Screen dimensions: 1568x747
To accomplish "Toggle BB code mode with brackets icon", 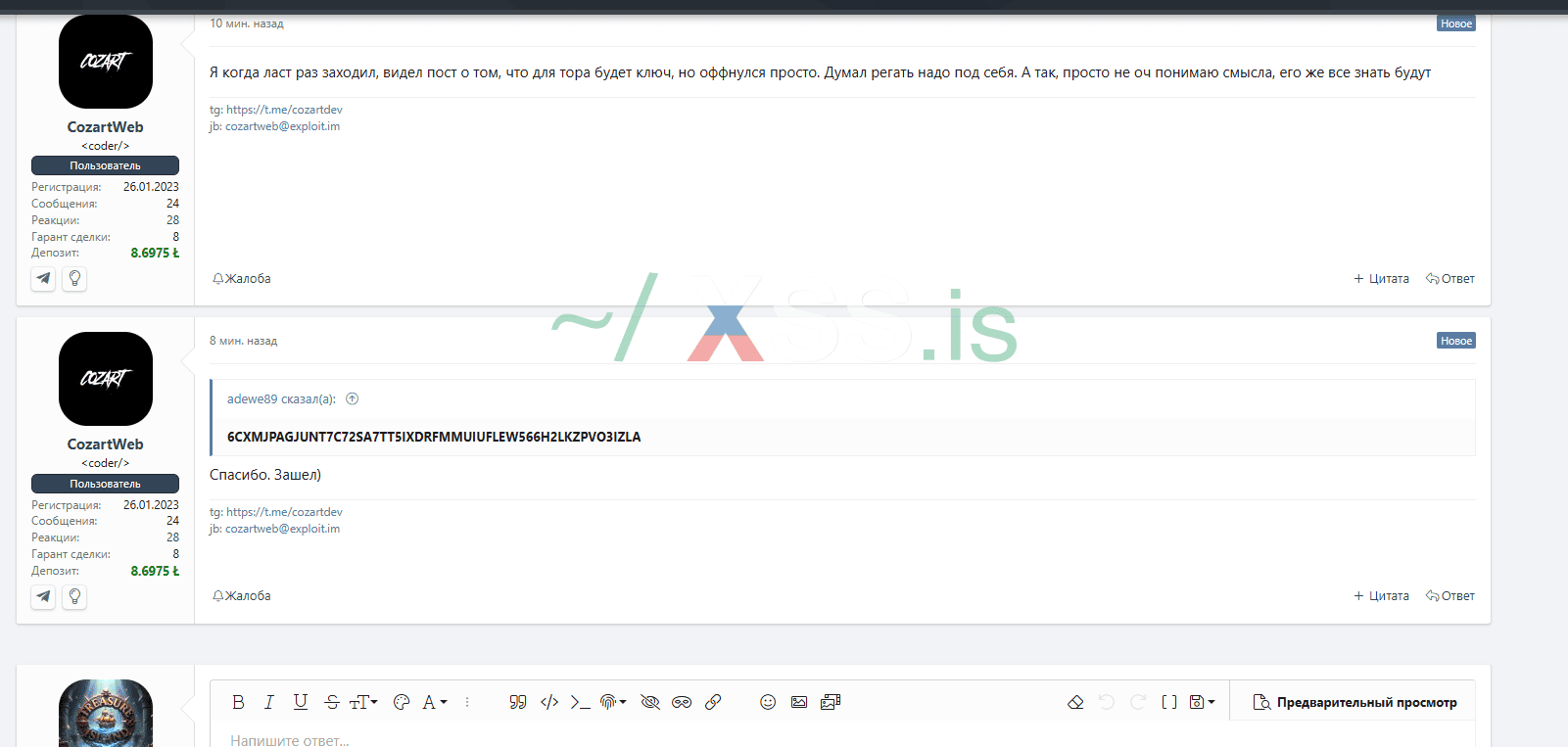I will click(x=1169, y=702).
